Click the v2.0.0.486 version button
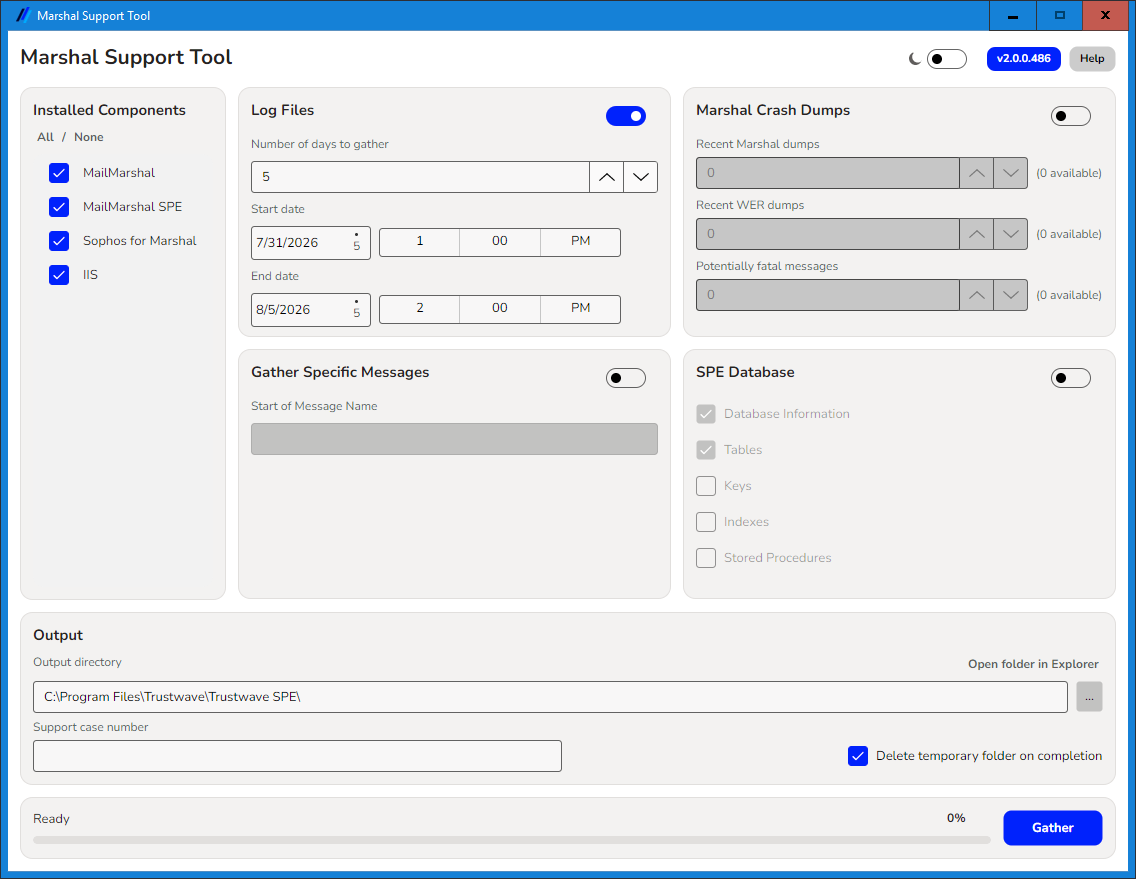The image size is (1136, 879). 1023,59
